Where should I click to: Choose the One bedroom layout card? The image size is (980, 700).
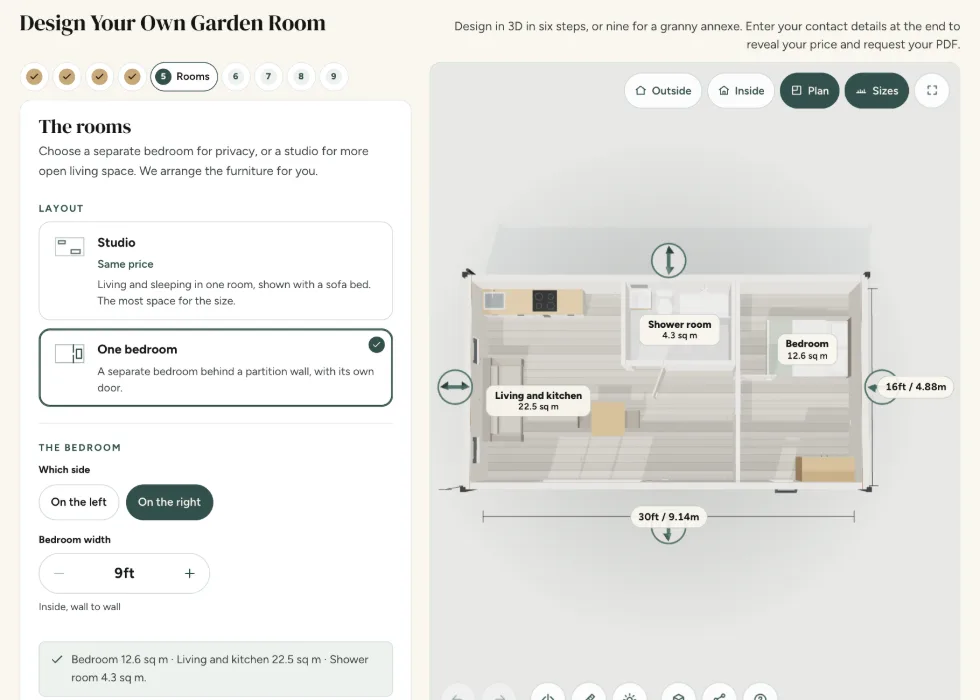coord(216,368)
